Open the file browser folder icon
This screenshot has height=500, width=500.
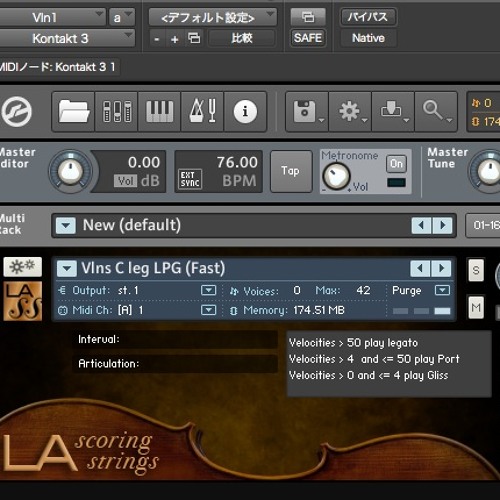point(73,112)
